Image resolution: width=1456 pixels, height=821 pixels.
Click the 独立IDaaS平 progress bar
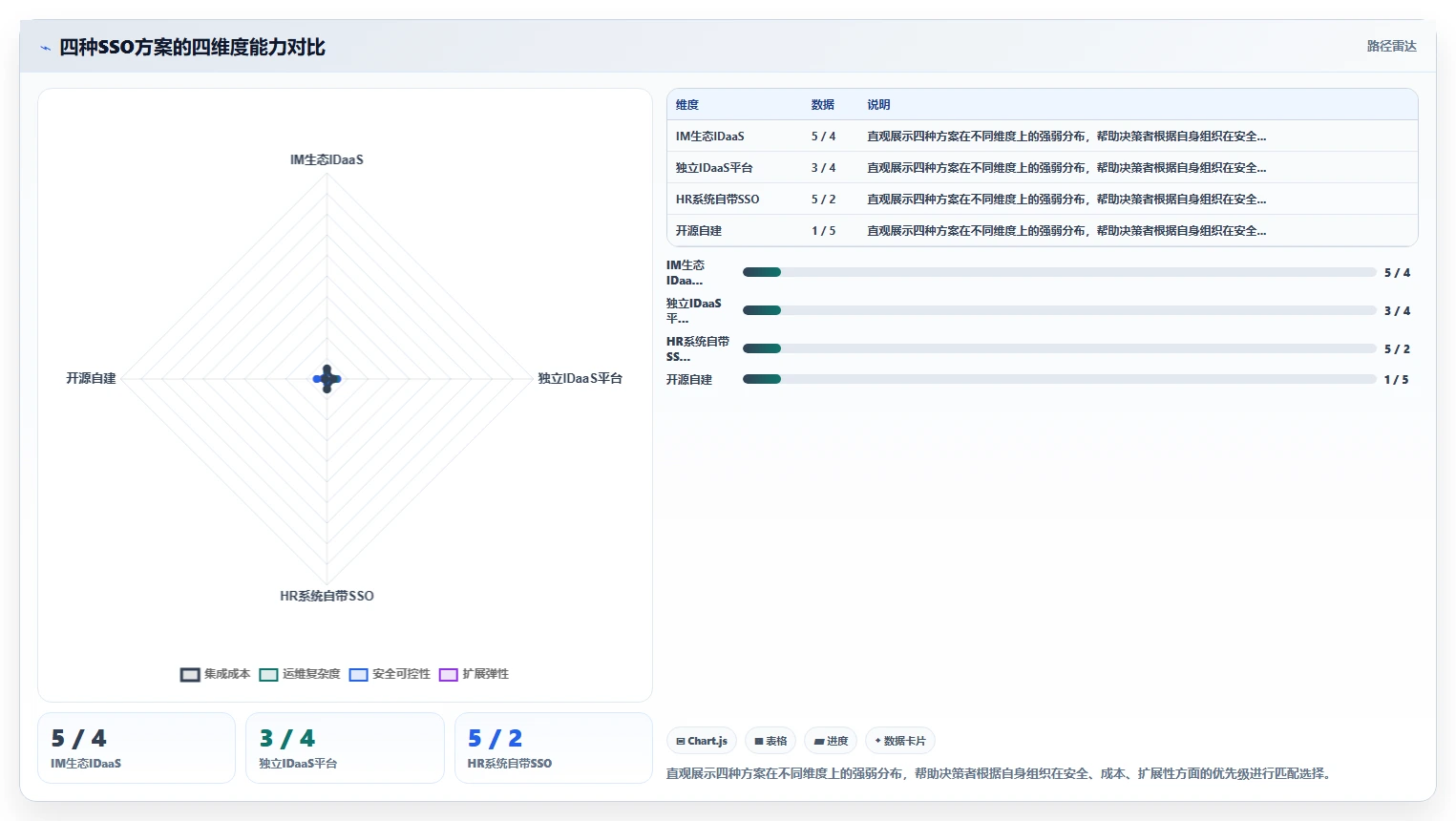[1060, 310]
